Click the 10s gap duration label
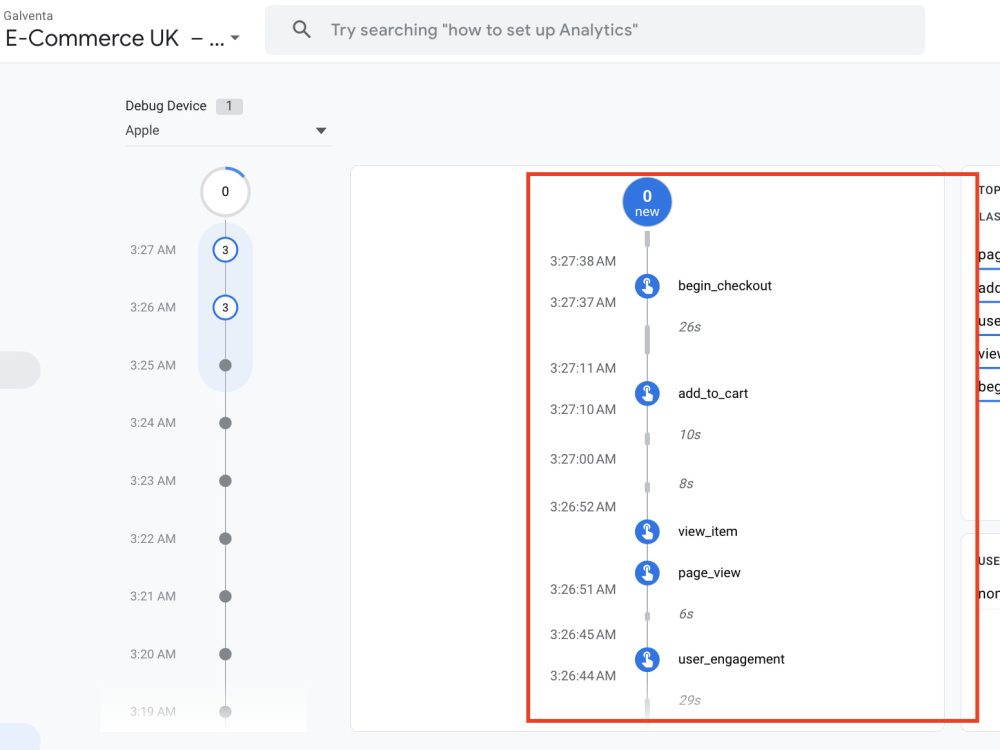Image resolution: width=1000 pixels, height=750 pixels. tap(689, 435)
